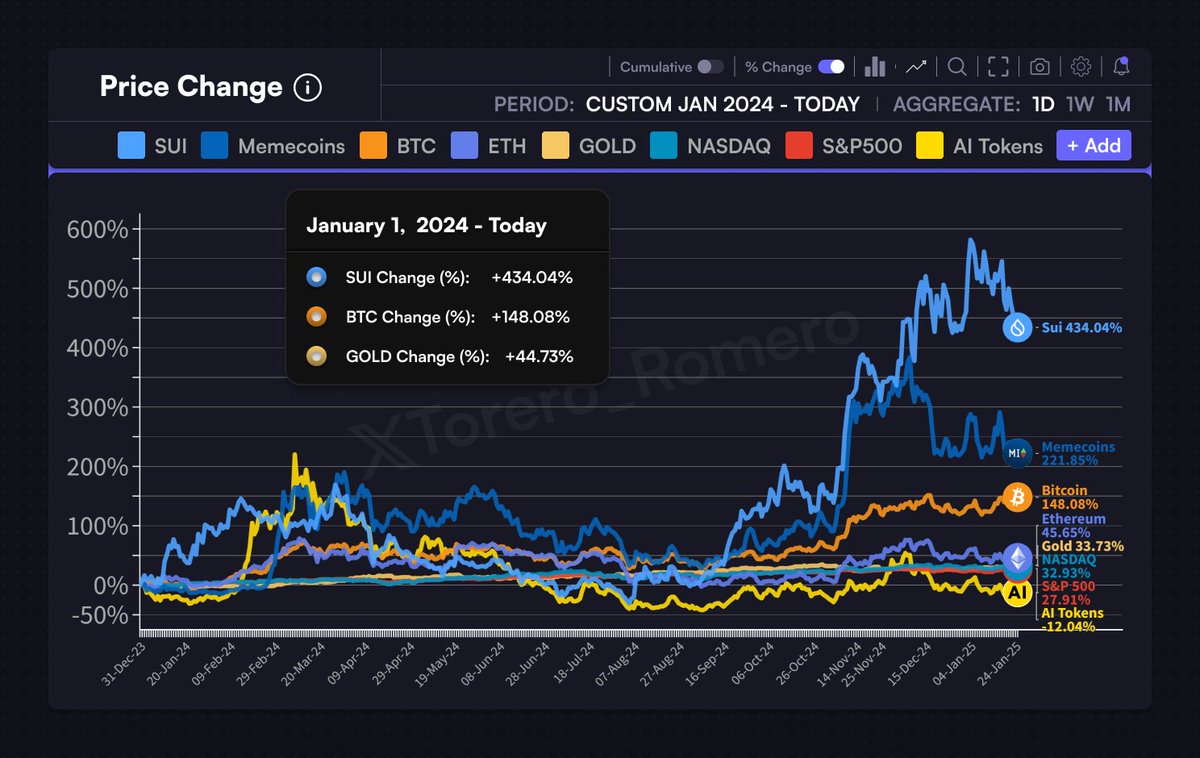Click the info icon beside Price Change
Image resolution: width=1200 pixels, height=758 pixels.
(308, 88)
